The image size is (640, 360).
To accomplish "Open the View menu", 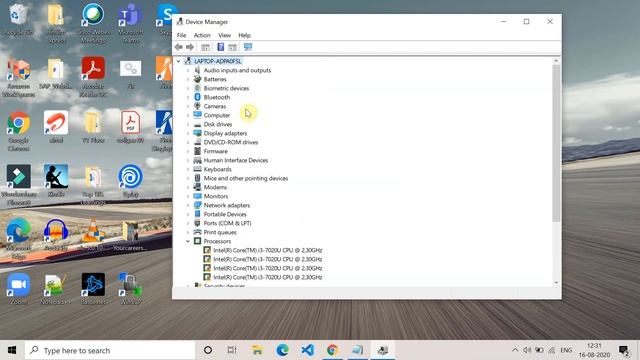I will pyautogui.click(x=224, y=36).
